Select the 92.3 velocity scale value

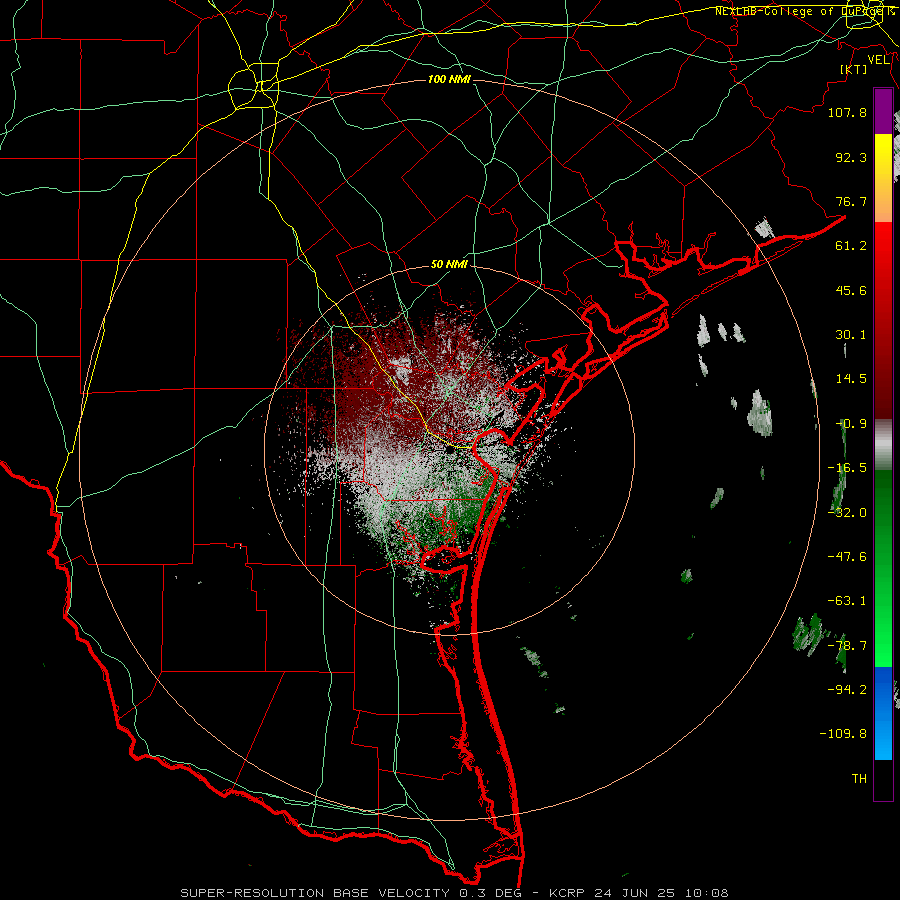click(x=851, y=157)
